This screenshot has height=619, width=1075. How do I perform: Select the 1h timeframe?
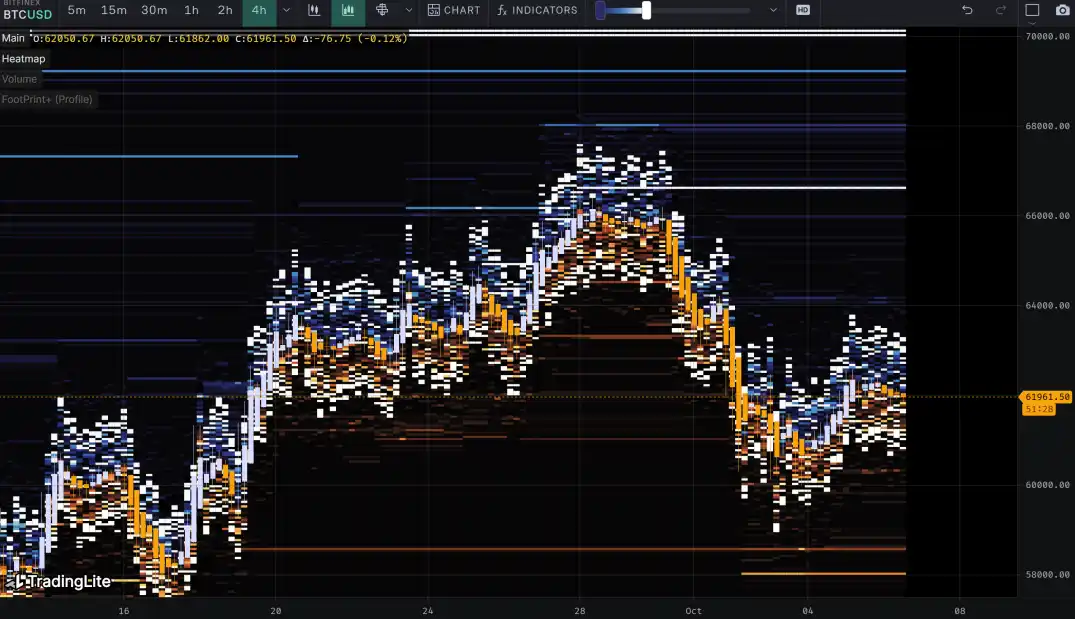(191, 10)
